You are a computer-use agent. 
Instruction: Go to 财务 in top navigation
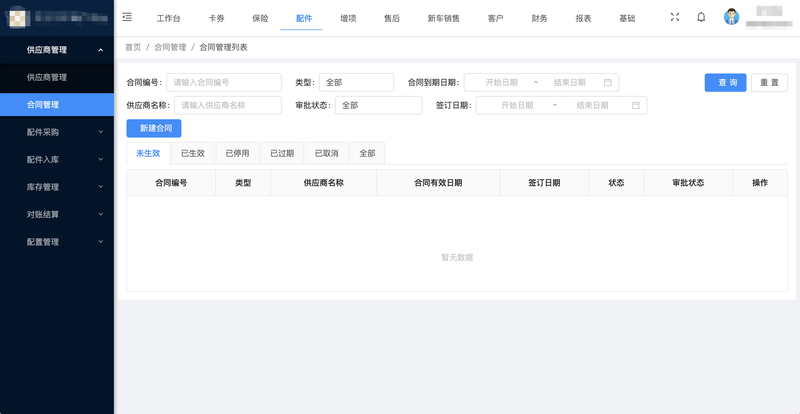pos(539,18)
